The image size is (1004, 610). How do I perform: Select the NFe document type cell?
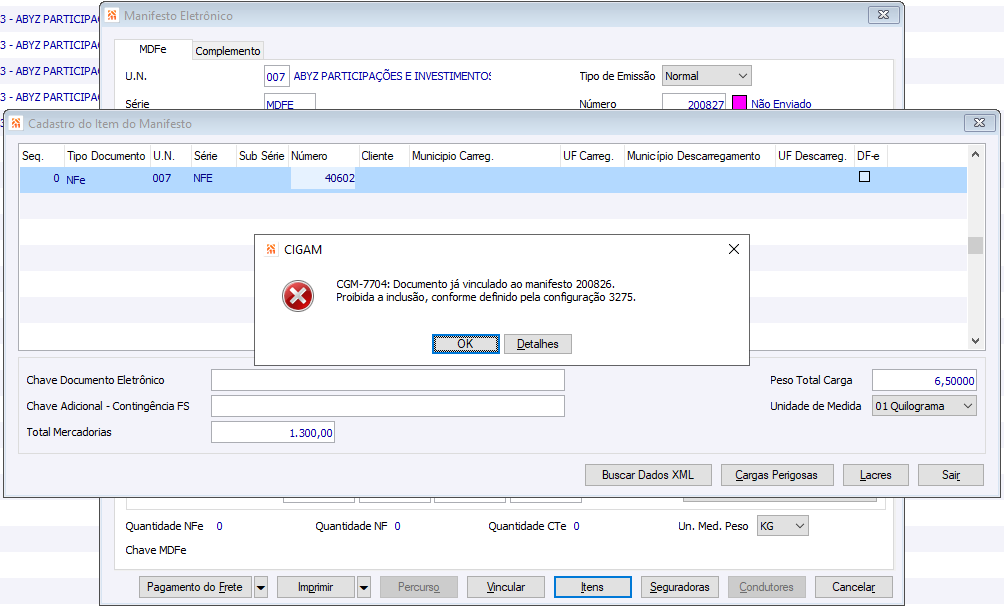pyautogui.click(x=106, y=179)
